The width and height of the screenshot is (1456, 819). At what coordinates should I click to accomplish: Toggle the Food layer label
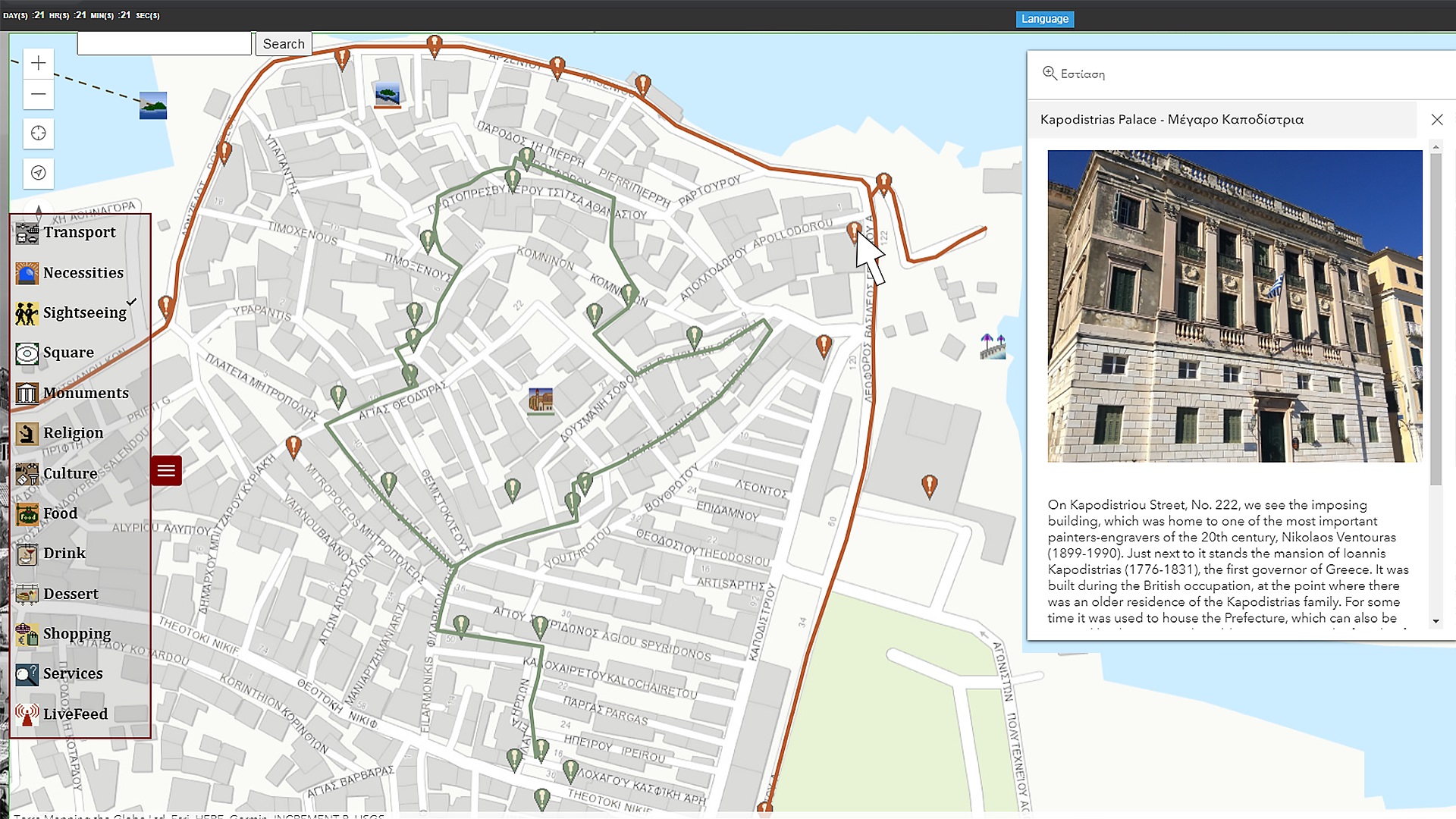pos(61,513)
